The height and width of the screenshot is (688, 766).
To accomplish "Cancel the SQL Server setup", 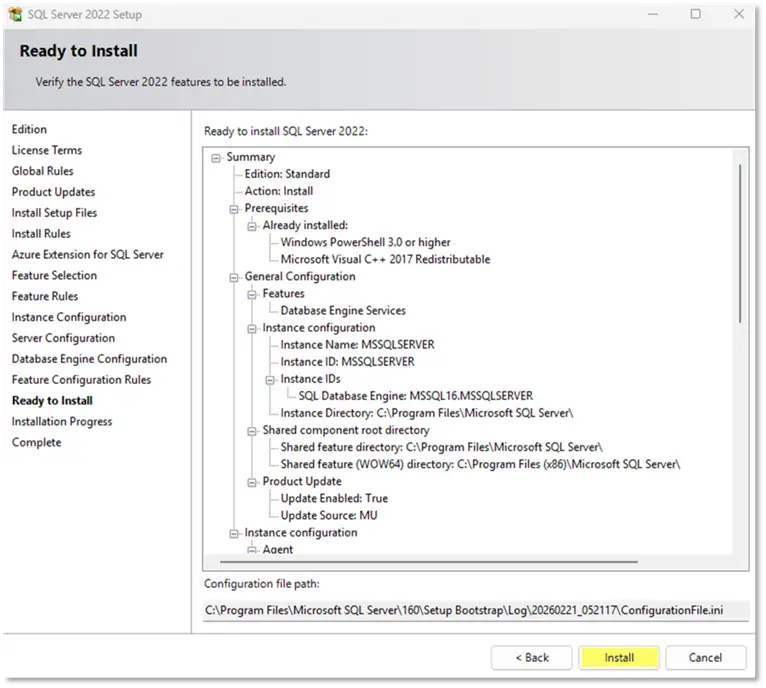I will tap(705, 658).
